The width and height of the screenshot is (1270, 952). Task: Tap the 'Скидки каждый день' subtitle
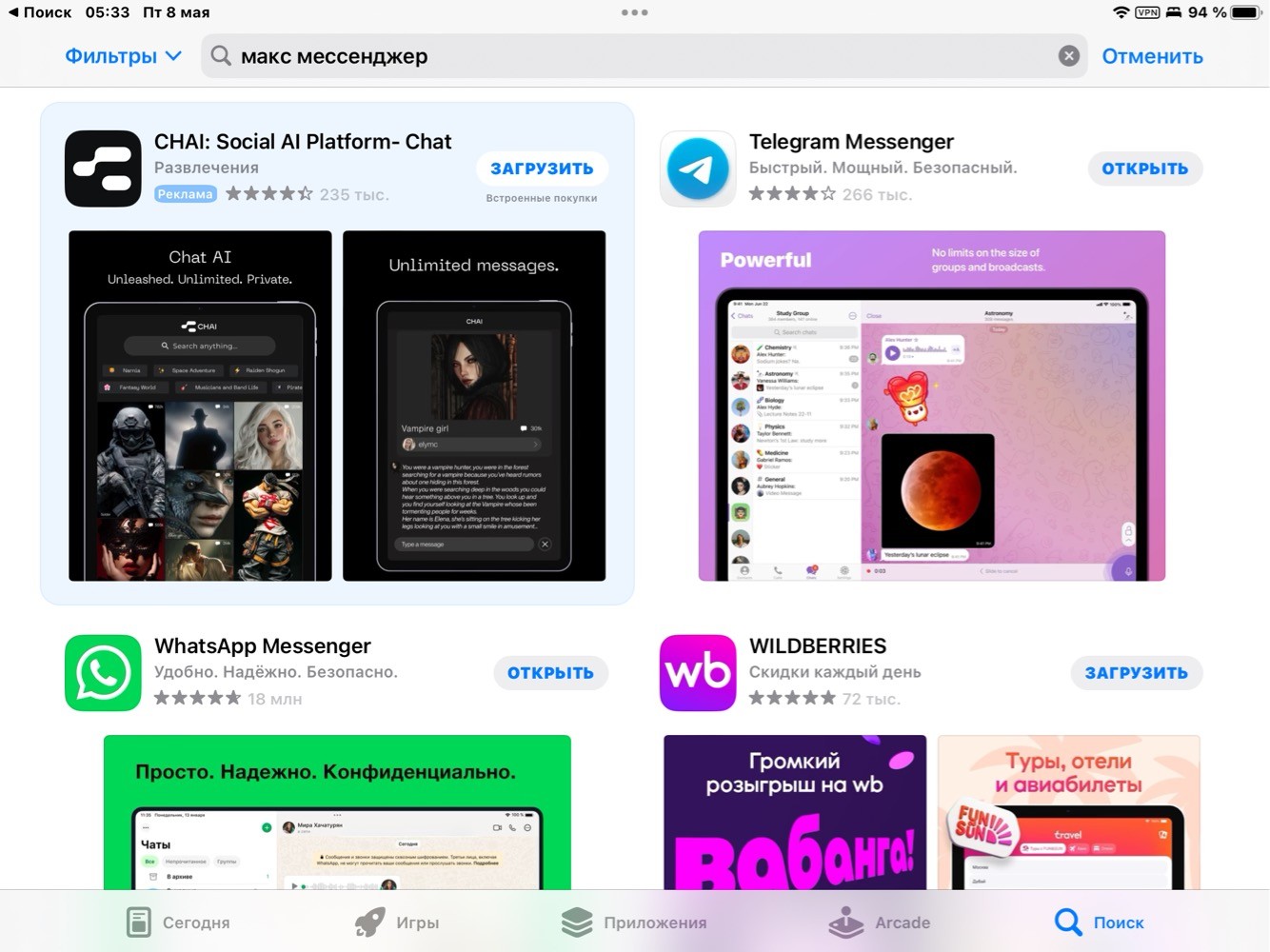pos(835,672)
